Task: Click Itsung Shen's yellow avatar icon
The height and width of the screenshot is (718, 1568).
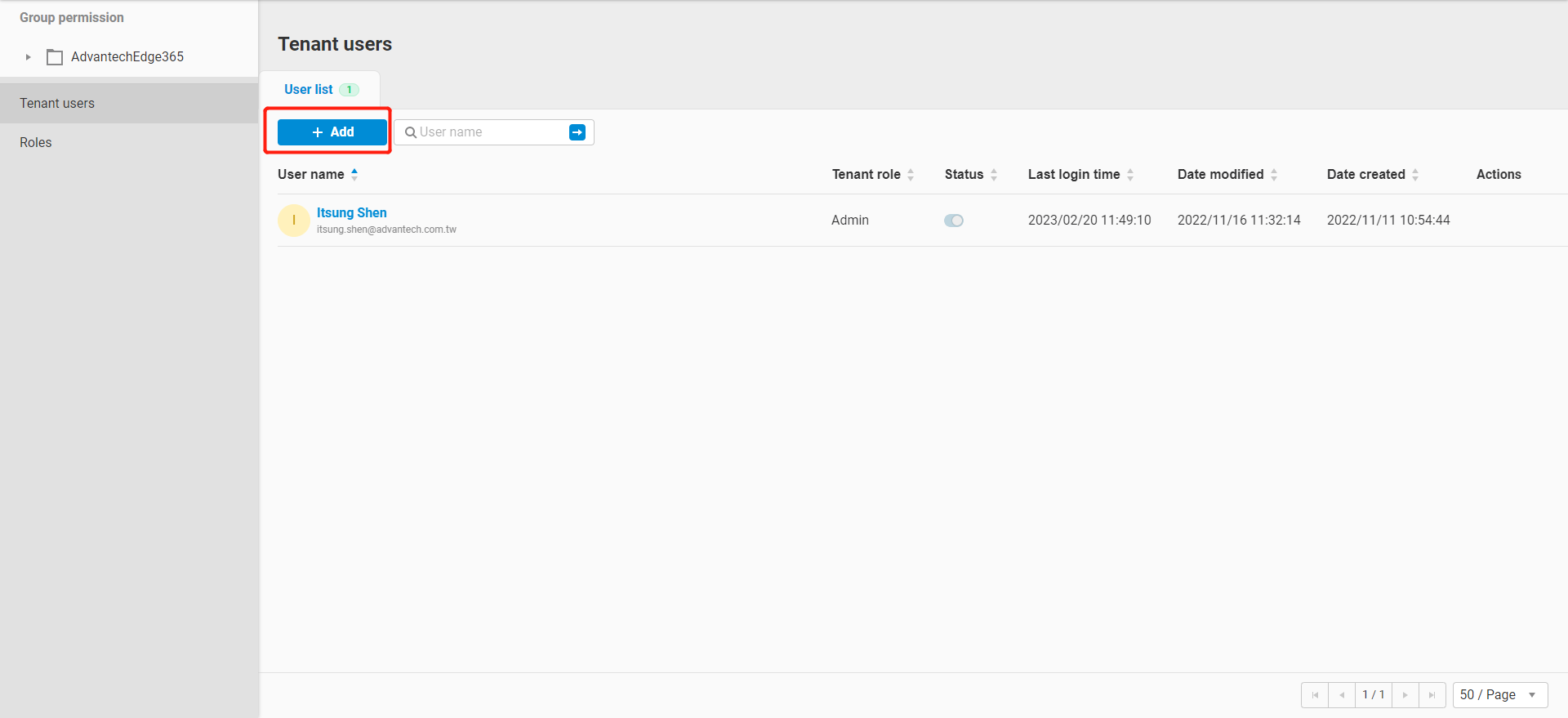Action: coord(294,221)
